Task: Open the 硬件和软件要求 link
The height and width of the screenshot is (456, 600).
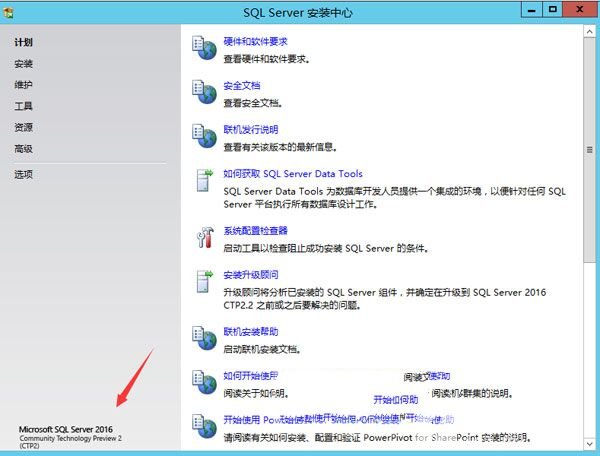Action: click(255, 44)
